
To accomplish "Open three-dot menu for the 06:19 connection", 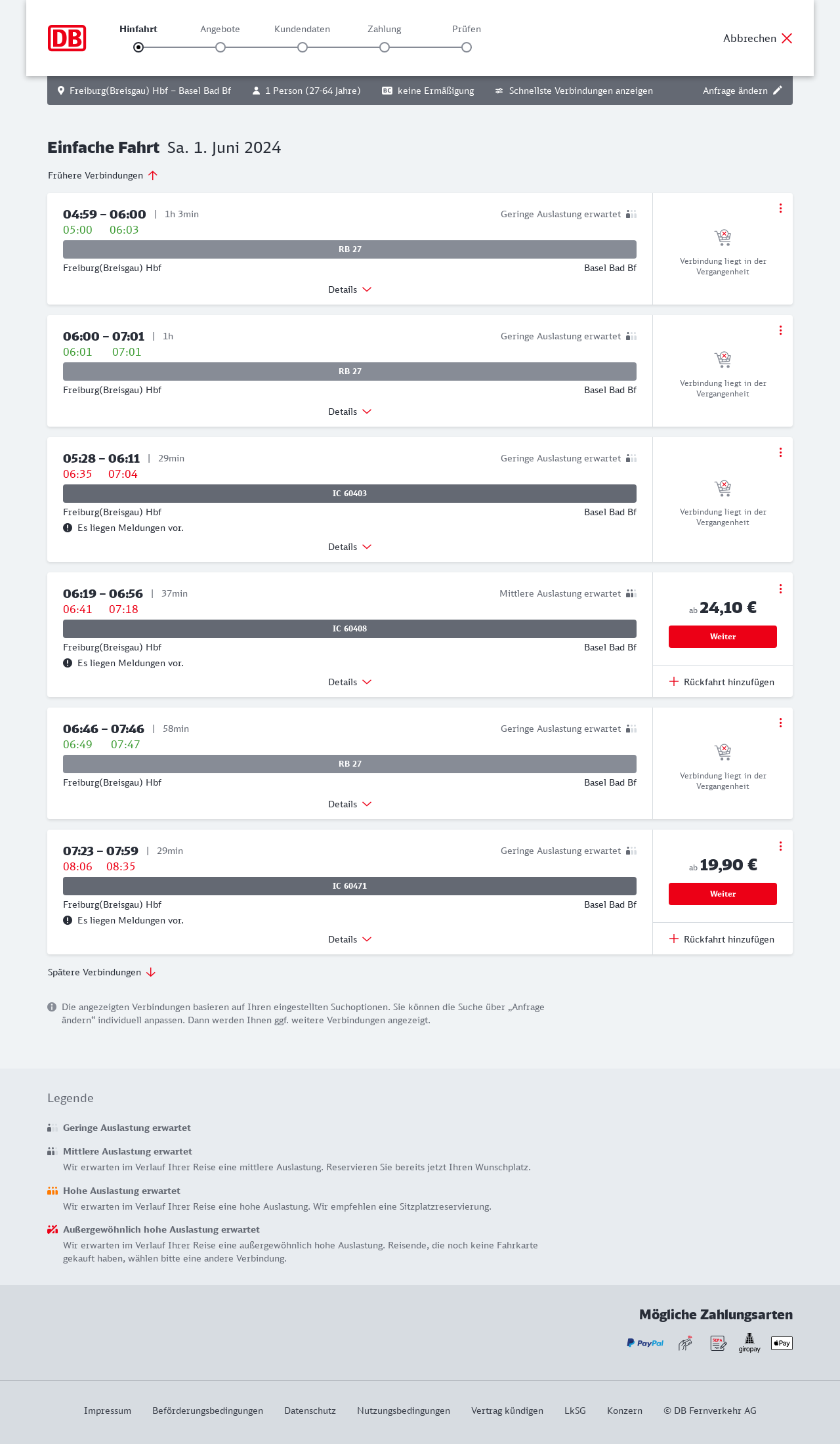I will (780, 589).
